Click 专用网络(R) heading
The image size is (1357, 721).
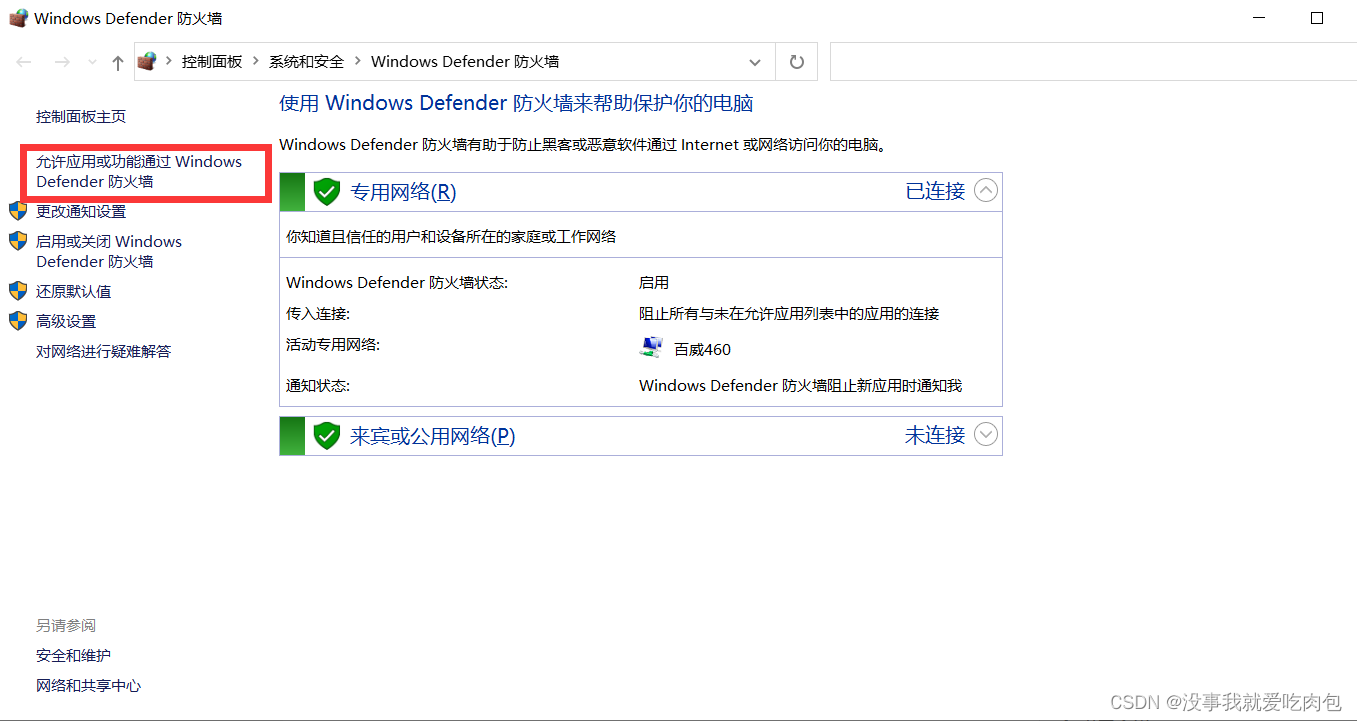pos(403,192)
